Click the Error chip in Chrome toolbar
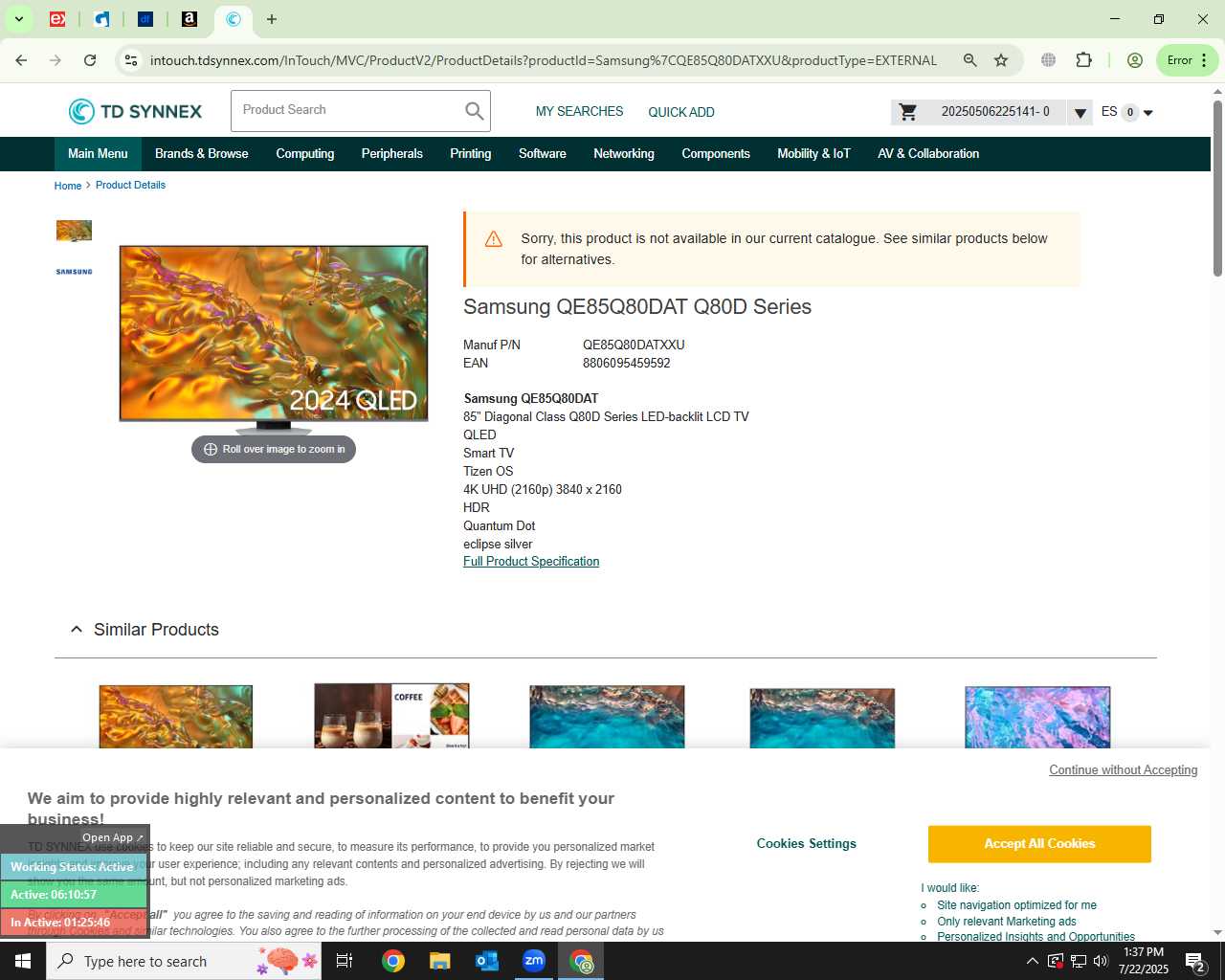Viewport: 1225px width, 980px height. 1187,60
